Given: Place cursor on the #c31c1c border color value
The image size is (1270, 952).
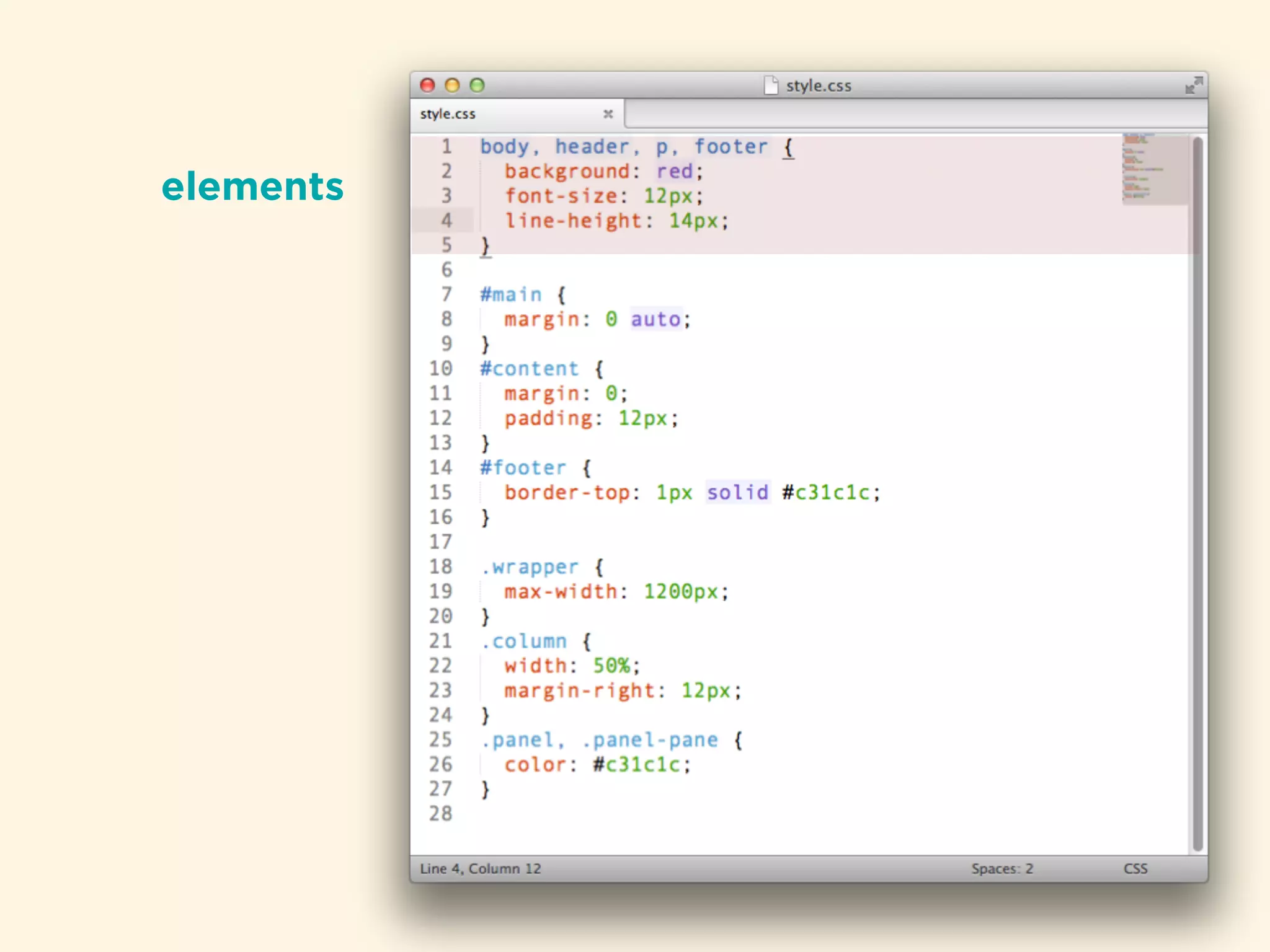Looking at the screenshot, I should tap(826, 493).
